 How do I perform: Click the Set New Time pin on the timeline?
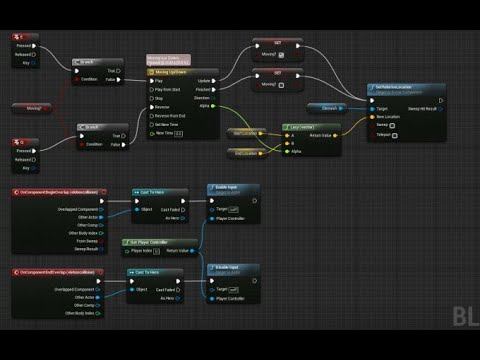pyautogui.click(x=152, y=124)
